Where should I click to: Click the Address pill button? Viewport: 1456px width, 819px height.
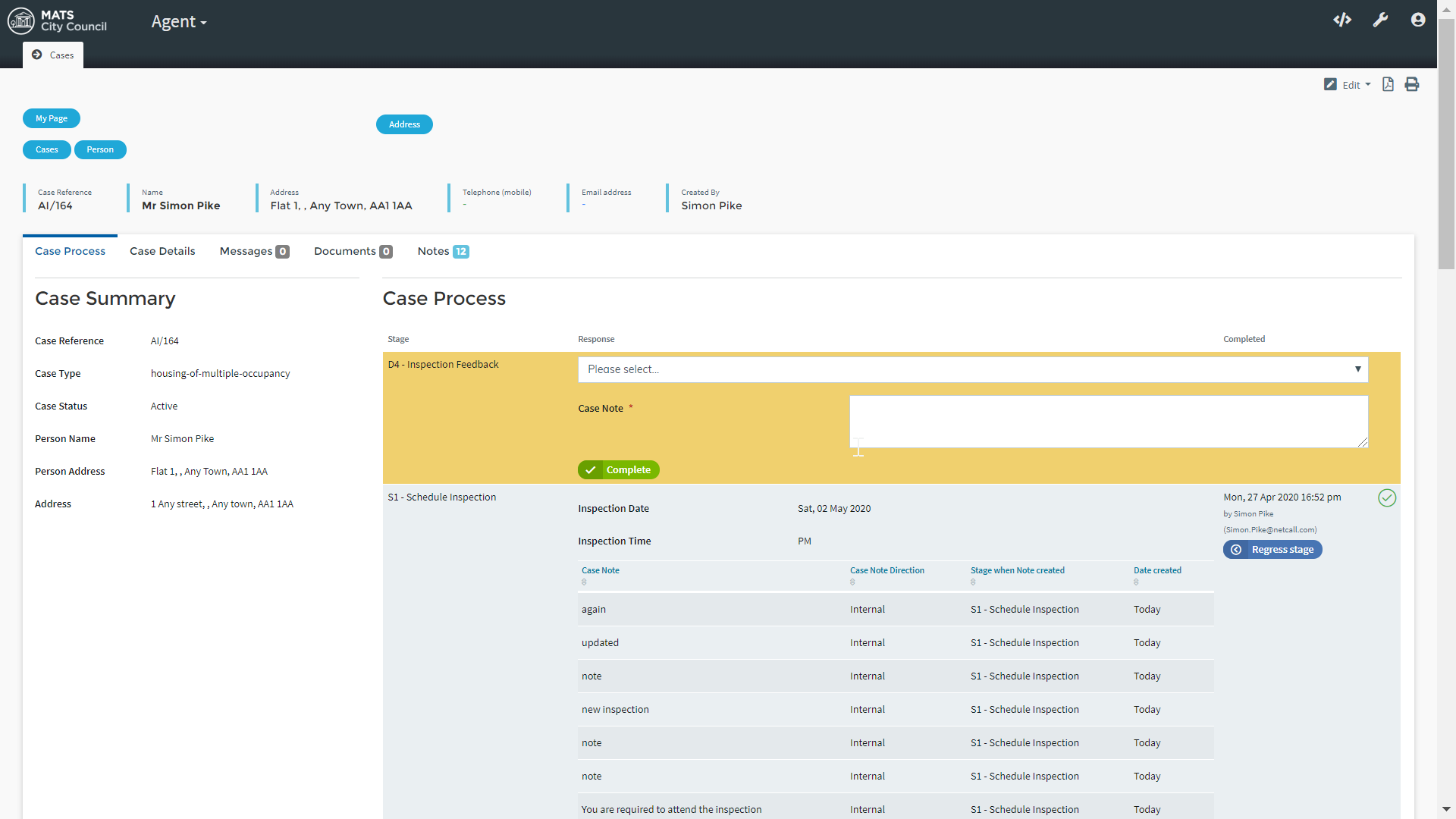click(404, 124)
